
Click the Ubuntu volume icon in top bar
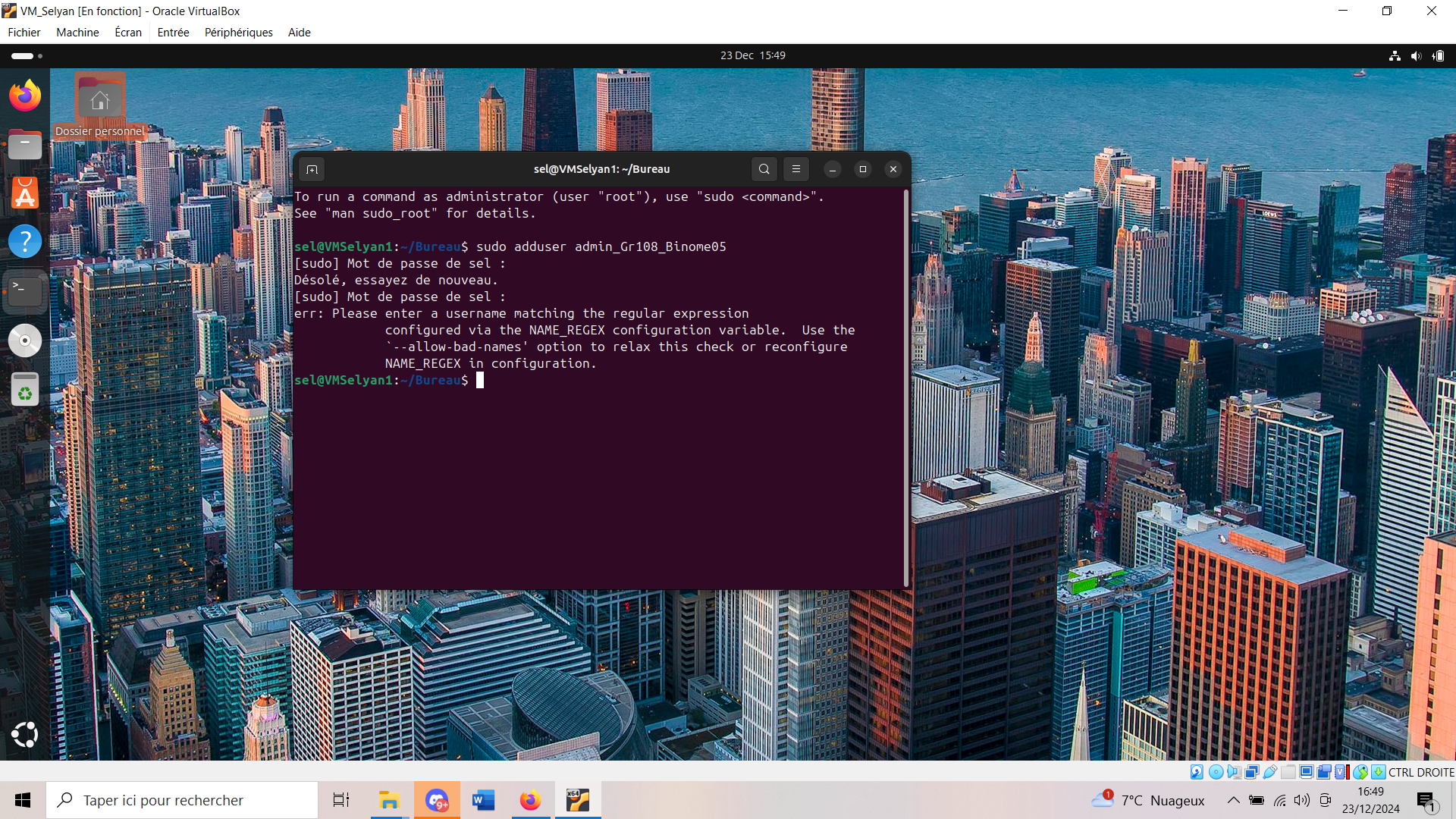click(1416, 55)
